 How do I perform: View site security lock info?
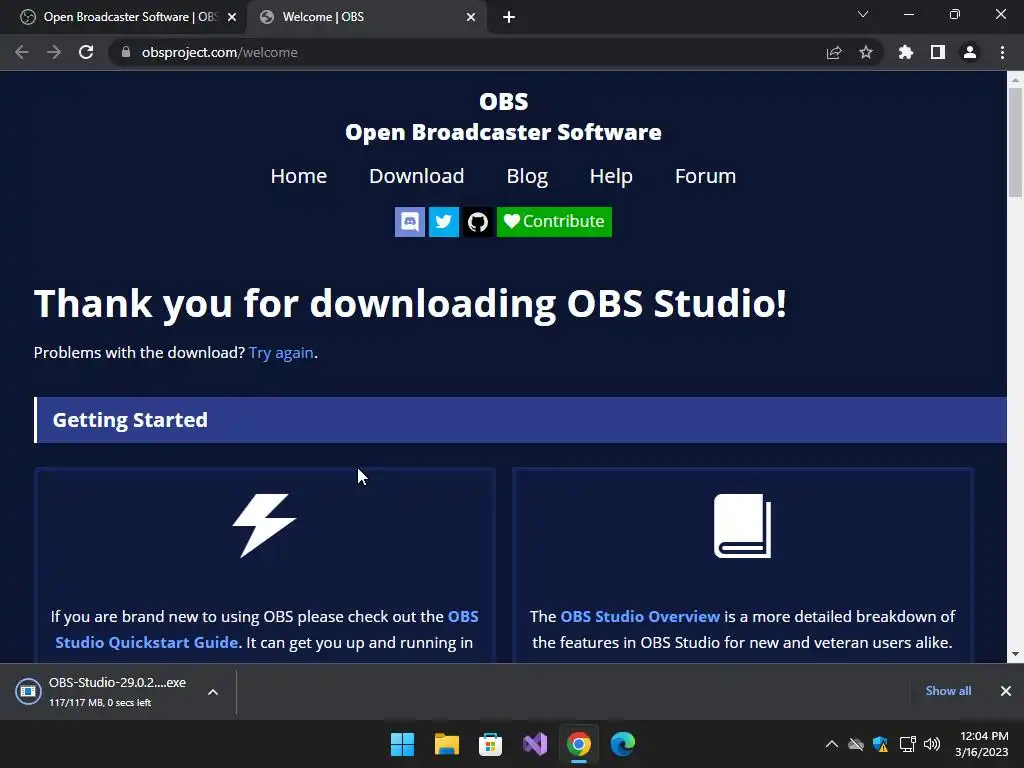[x=125, y=52]
